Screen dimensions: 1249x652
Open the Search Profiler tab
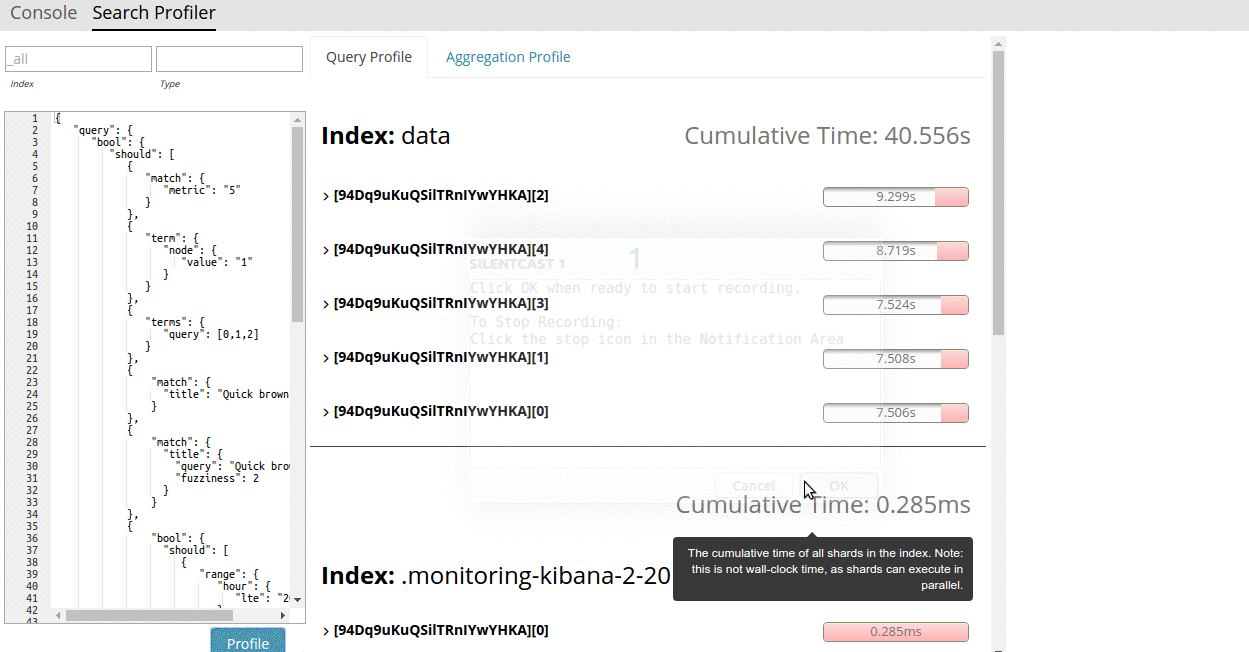pos(154,13)
